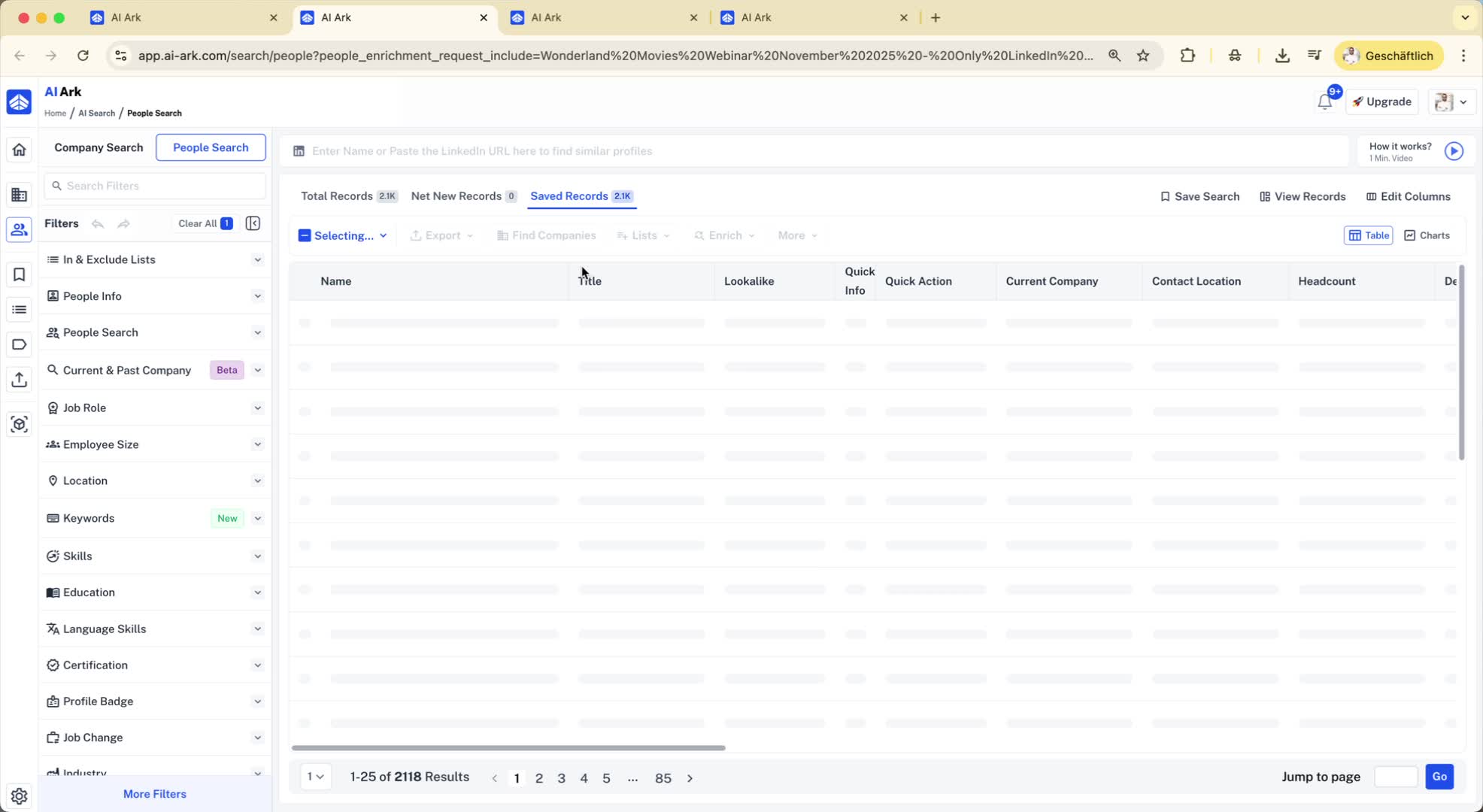This screenshot has height=812, width=1483.
Task: Click the Save Search button
Action: [1199, 197]
